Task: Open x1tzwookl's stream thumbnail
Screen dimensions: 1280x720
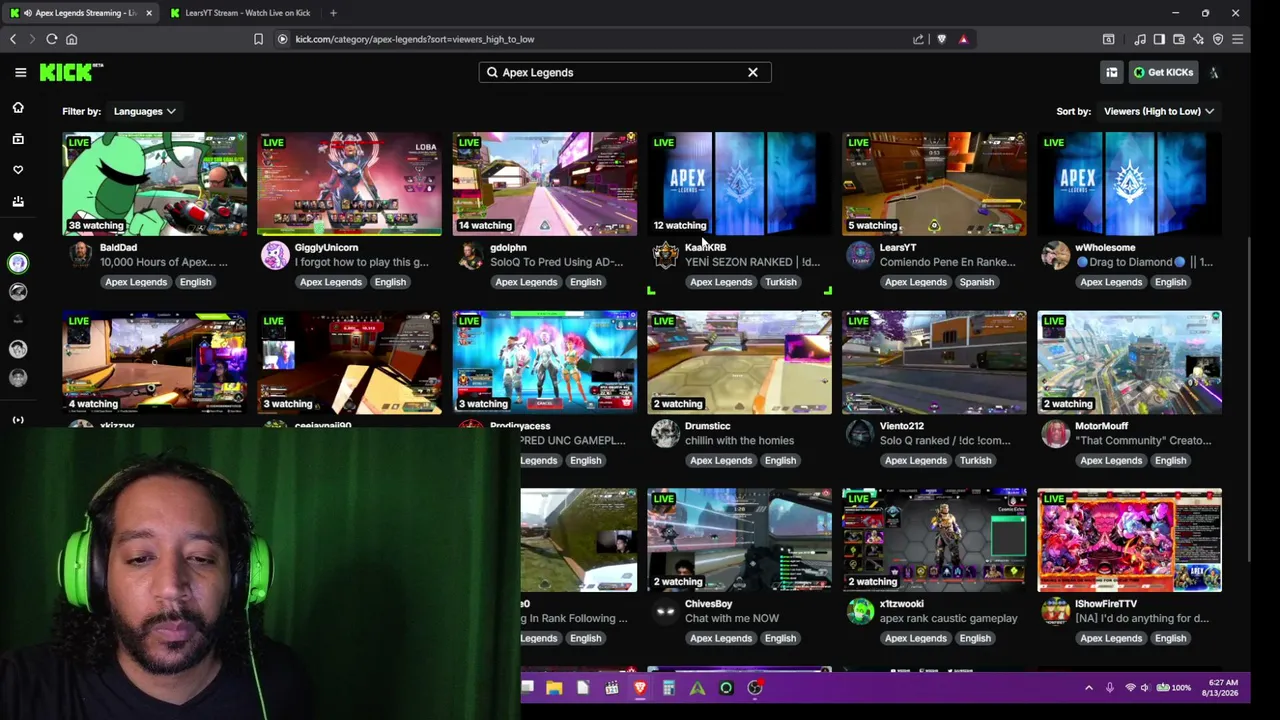Action: click(934, 540)
